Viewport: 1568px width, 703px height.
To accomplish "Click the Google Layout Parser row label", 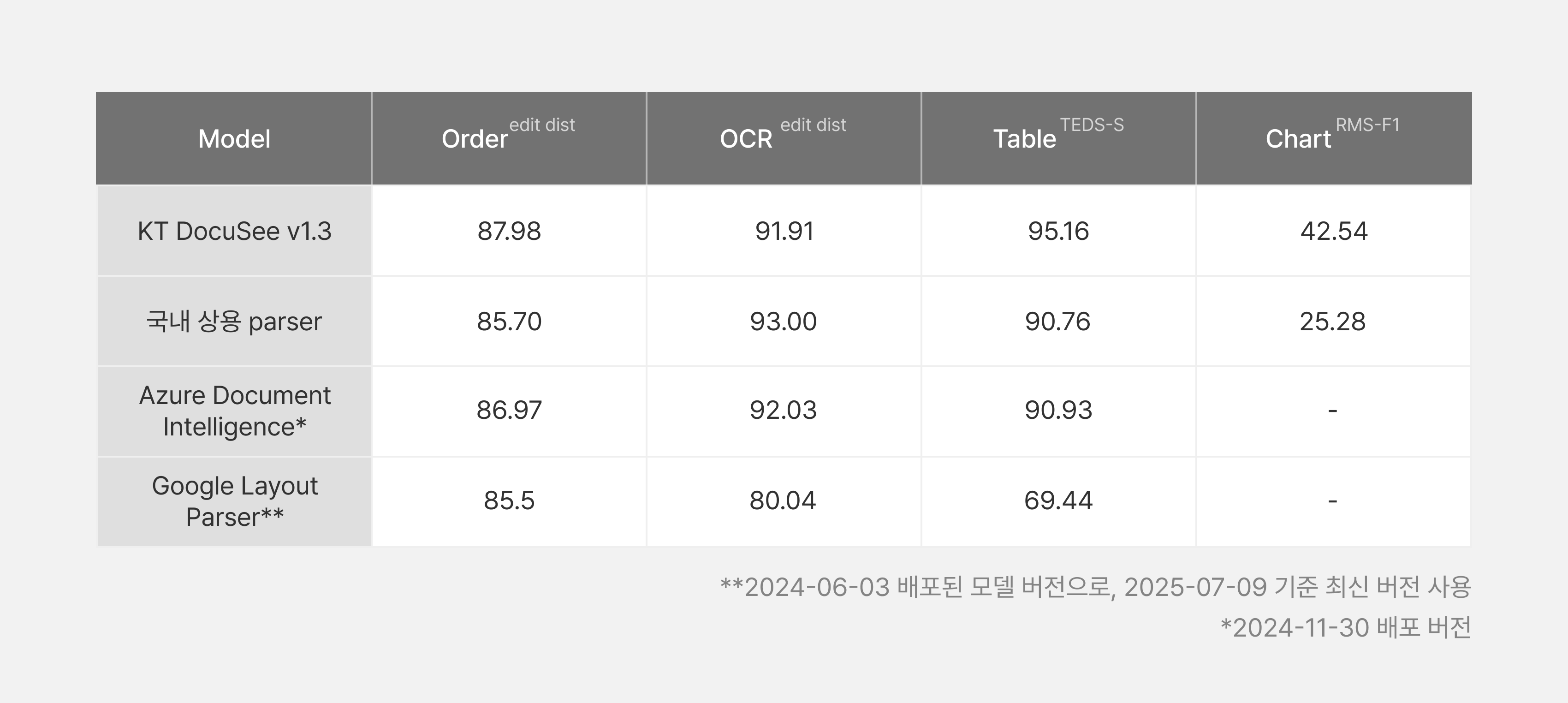I will 234,501.
